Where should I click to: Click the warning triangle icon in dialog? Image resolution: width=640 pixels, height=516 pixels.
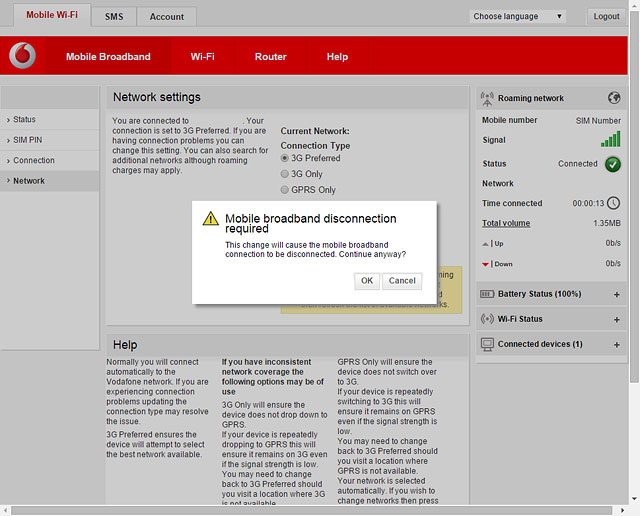click(x=210, y=218)
